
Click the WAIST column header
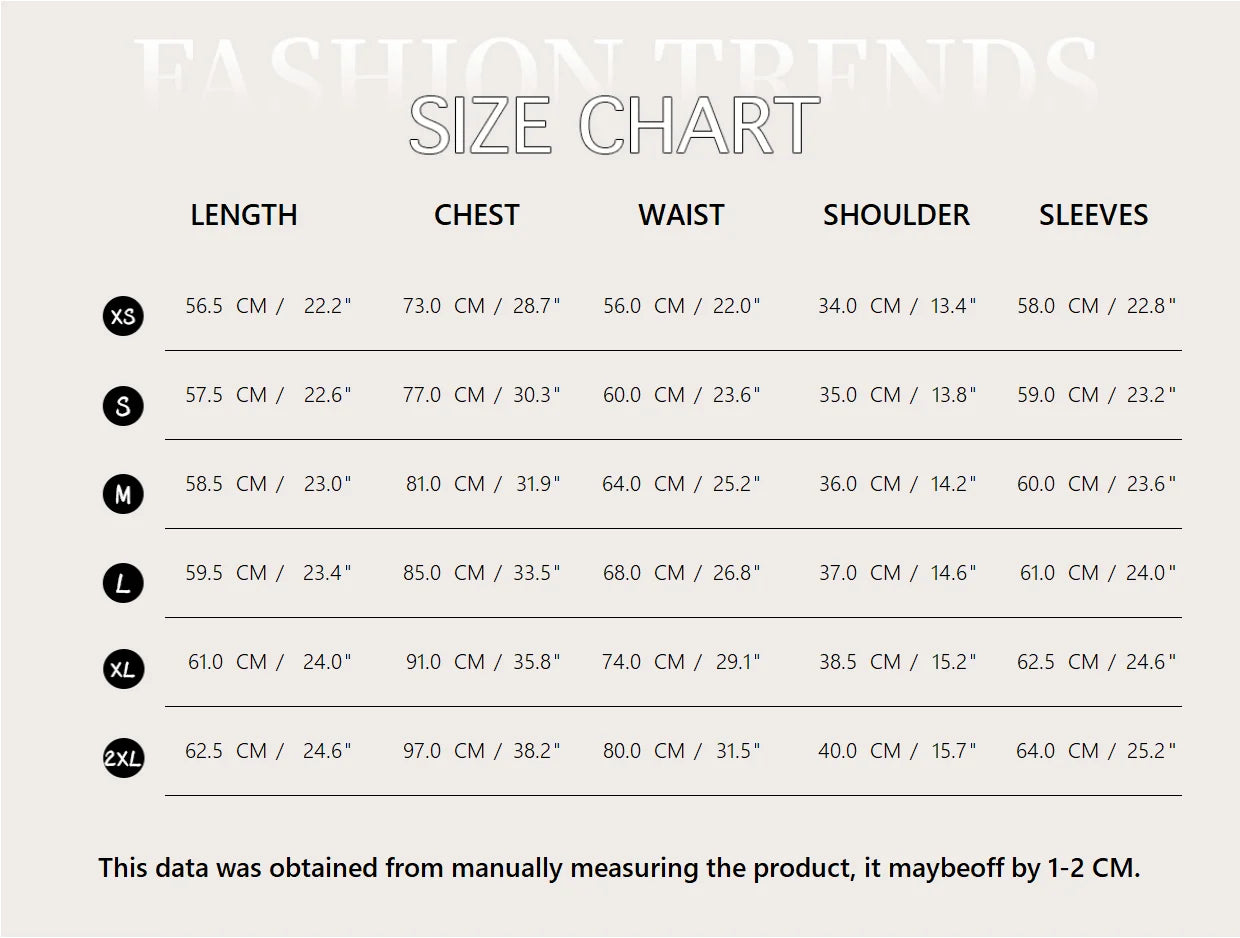point(681,215)
